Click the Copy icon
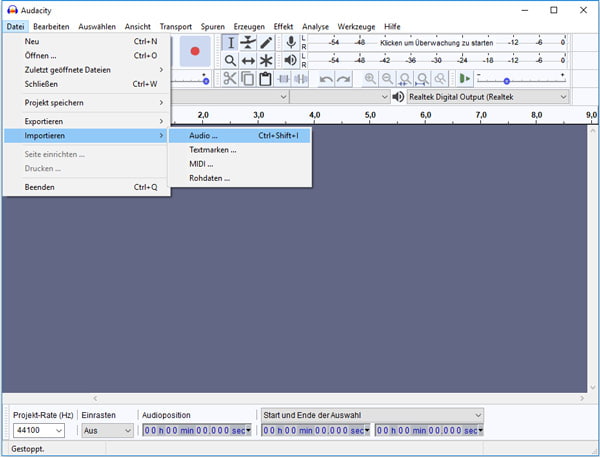This screenshot has width=600, height=457. pyautogui.click(x=247, y=78)
